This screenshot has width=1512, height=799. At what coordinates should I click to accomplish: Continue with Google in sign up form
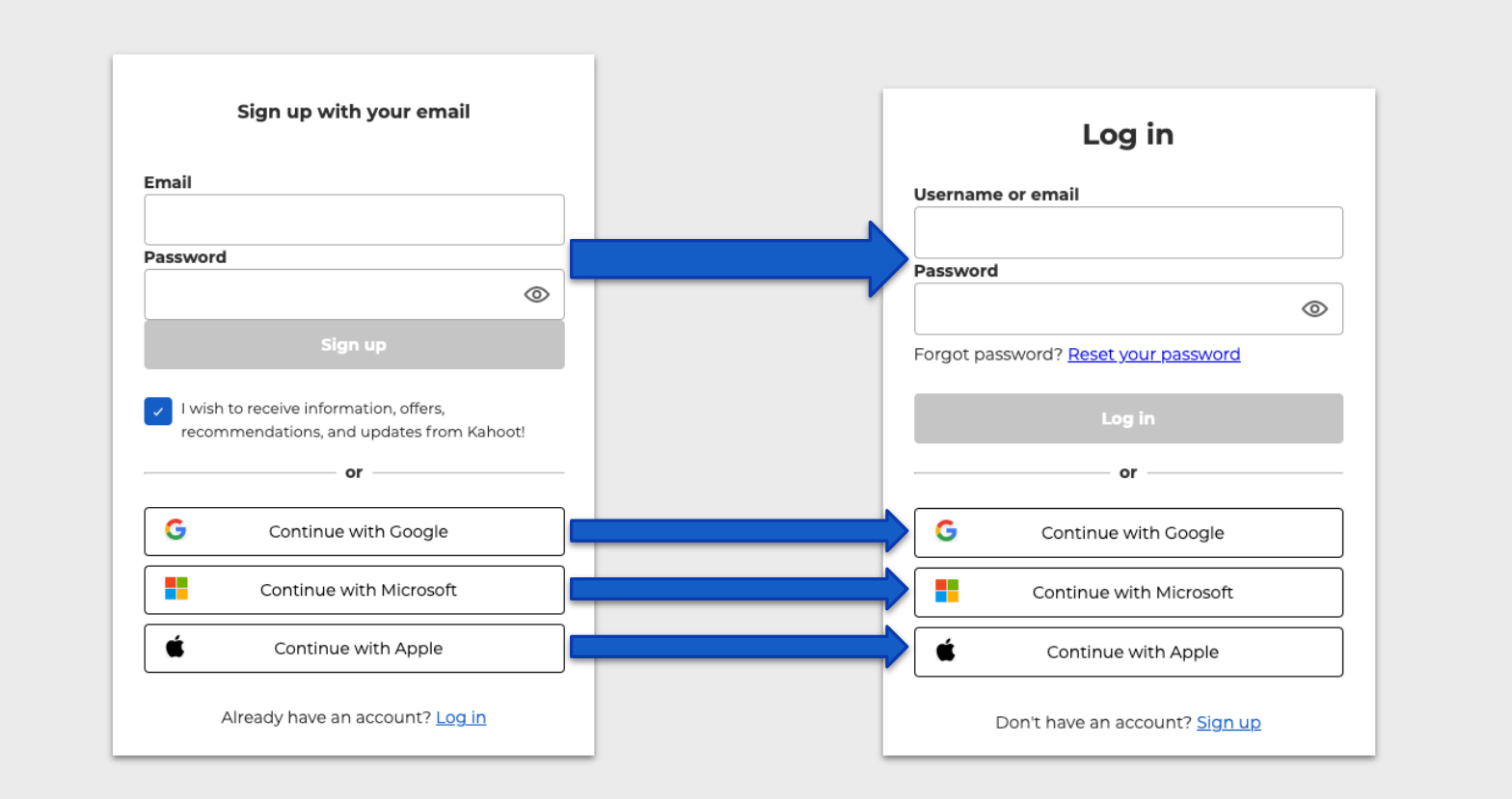click(354, 531)
